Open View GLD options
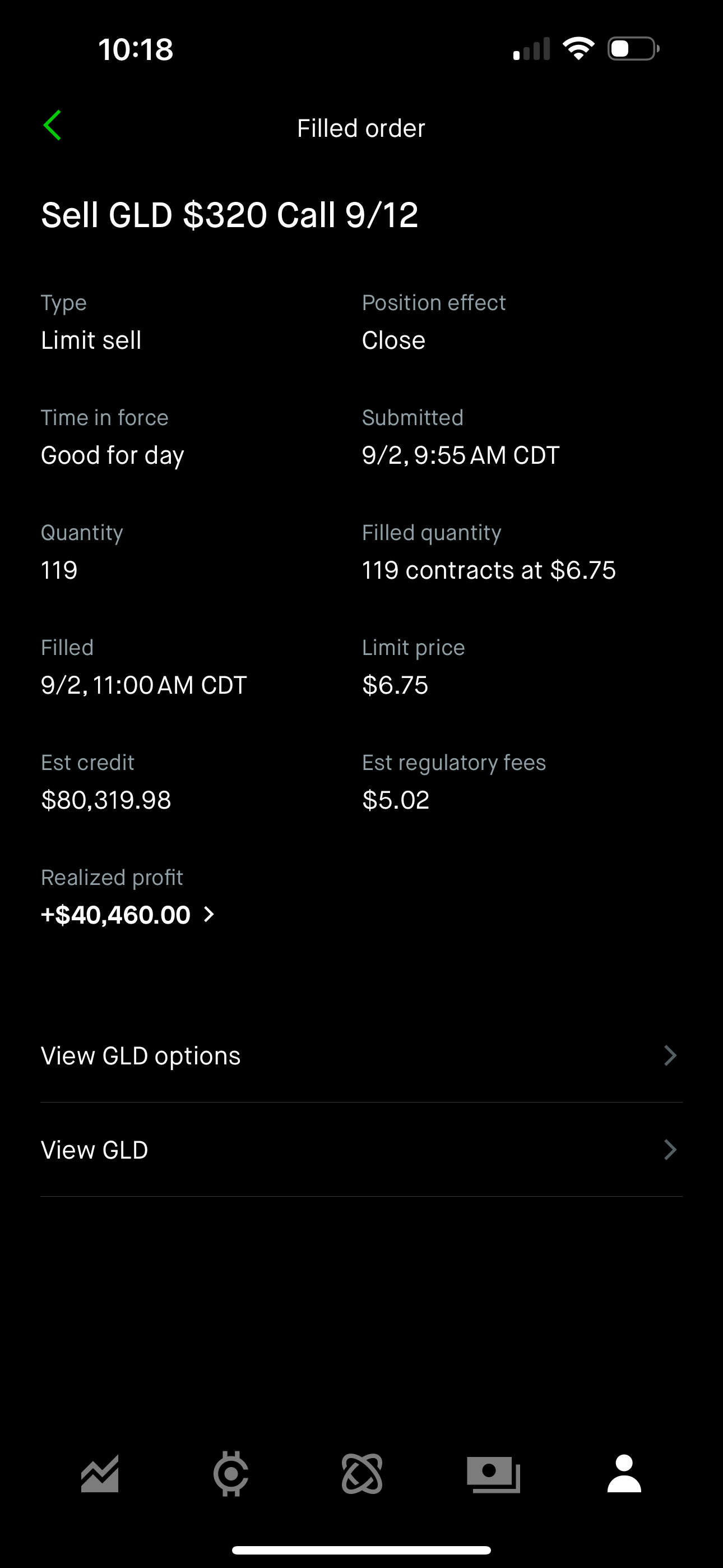Image resolution: width=723 pixels, height=1568 pixels. click(141, 1055)
